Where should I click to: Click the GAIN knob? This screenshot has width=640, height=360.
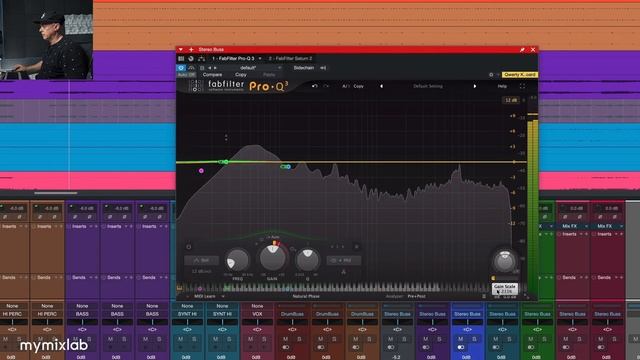[x=272, y=258]
